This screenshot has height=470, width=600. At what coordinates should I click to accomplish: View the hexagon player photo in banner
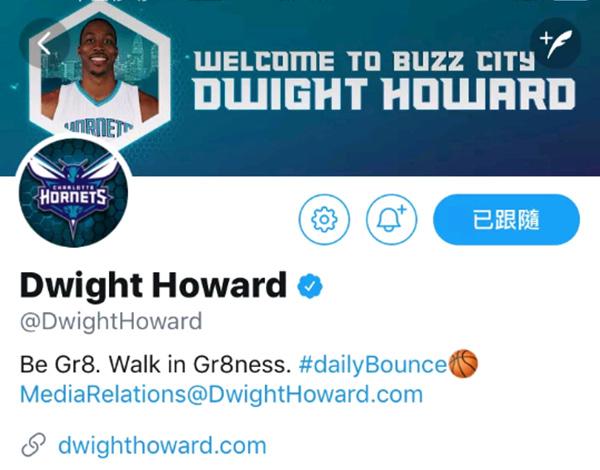click(x=99, y=77)
